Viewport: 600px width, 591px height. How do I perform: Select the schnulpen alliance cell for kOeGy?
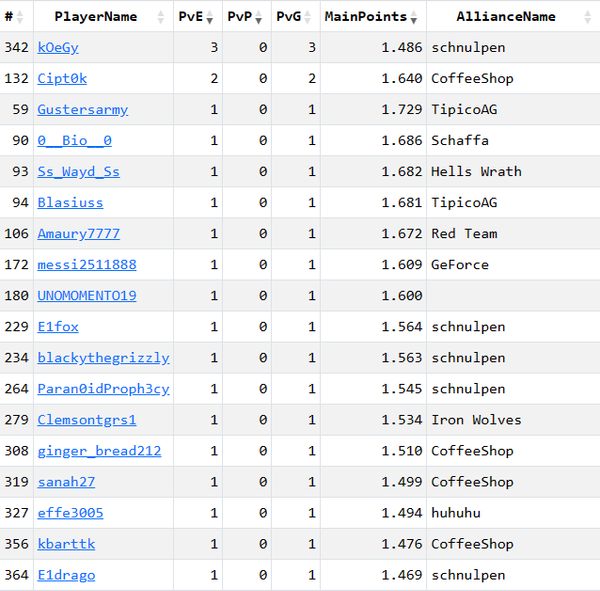pyautogui.click(x=468, y=48)
